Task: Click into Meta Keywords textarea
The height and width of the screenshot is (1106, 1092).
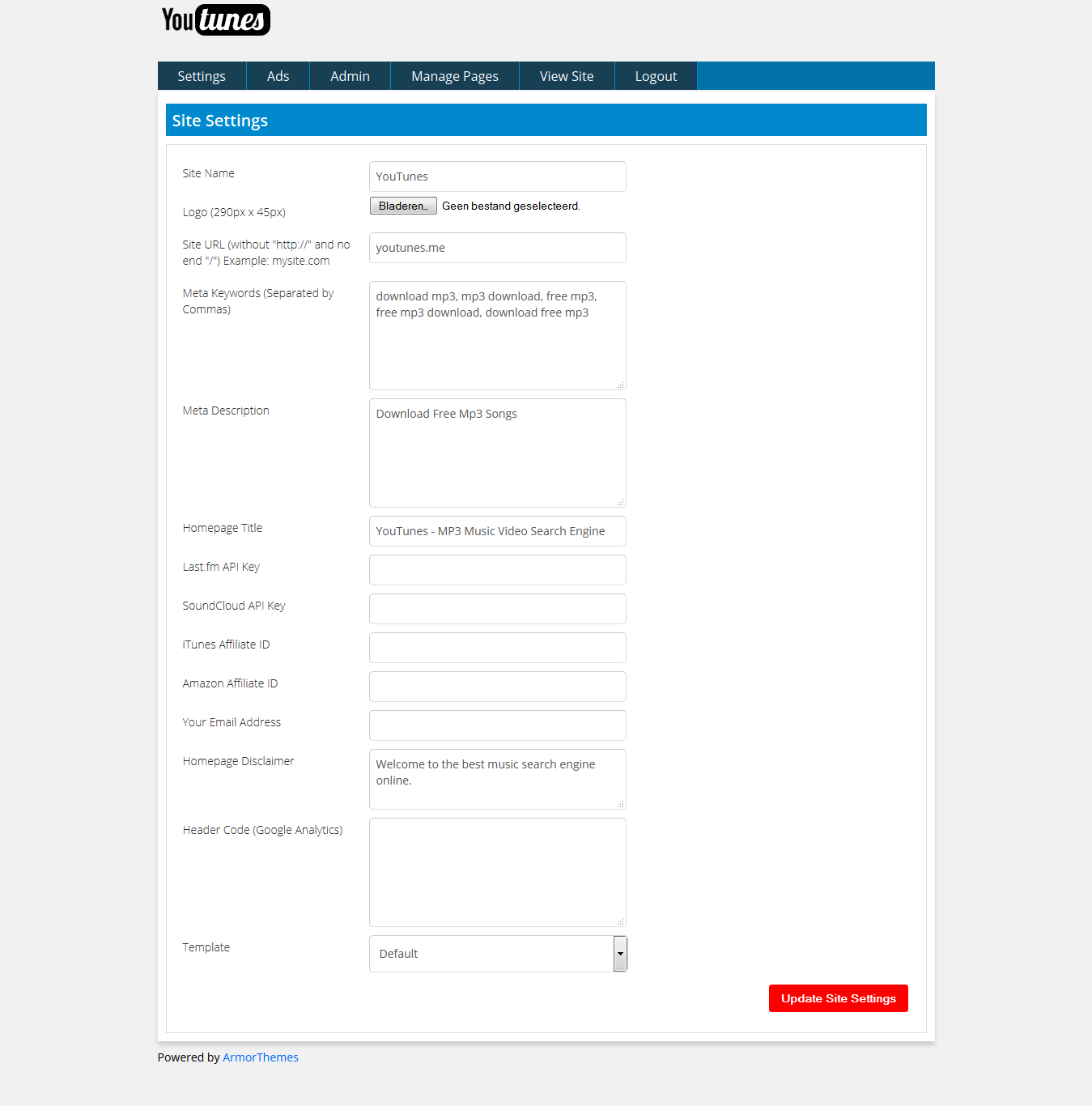Action: 498,335
